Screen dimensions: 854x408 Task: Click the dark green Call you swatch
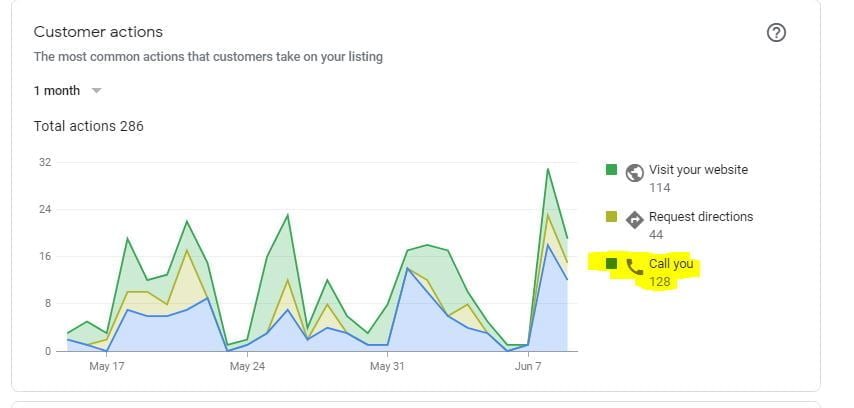point(611,264)
